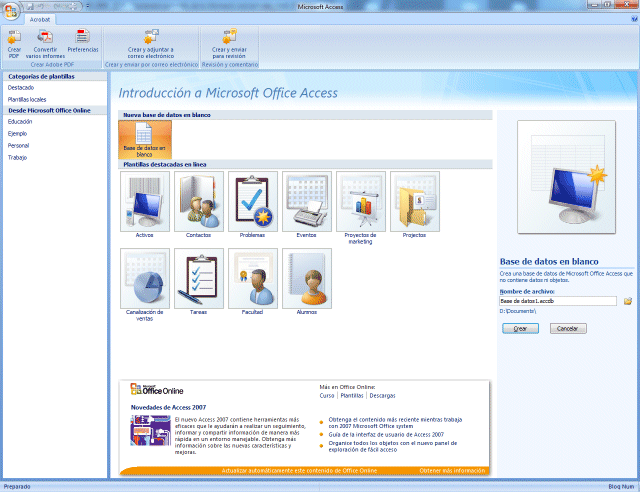
Task: Click the Nombre de archivo input field
Action: point(558,301)
